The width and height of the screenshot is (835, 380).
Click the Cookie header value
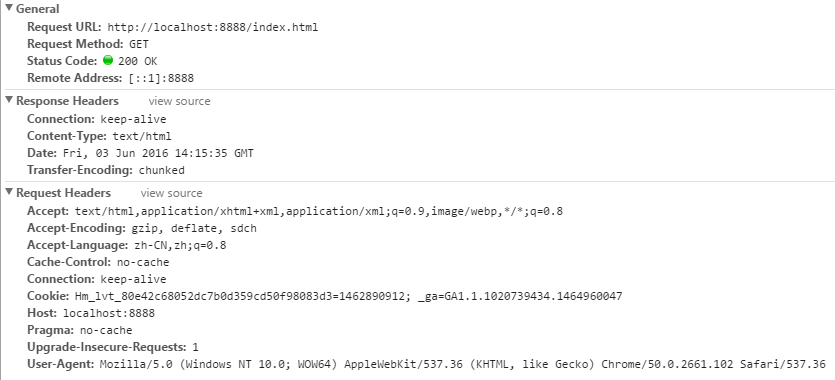(348, 296)
